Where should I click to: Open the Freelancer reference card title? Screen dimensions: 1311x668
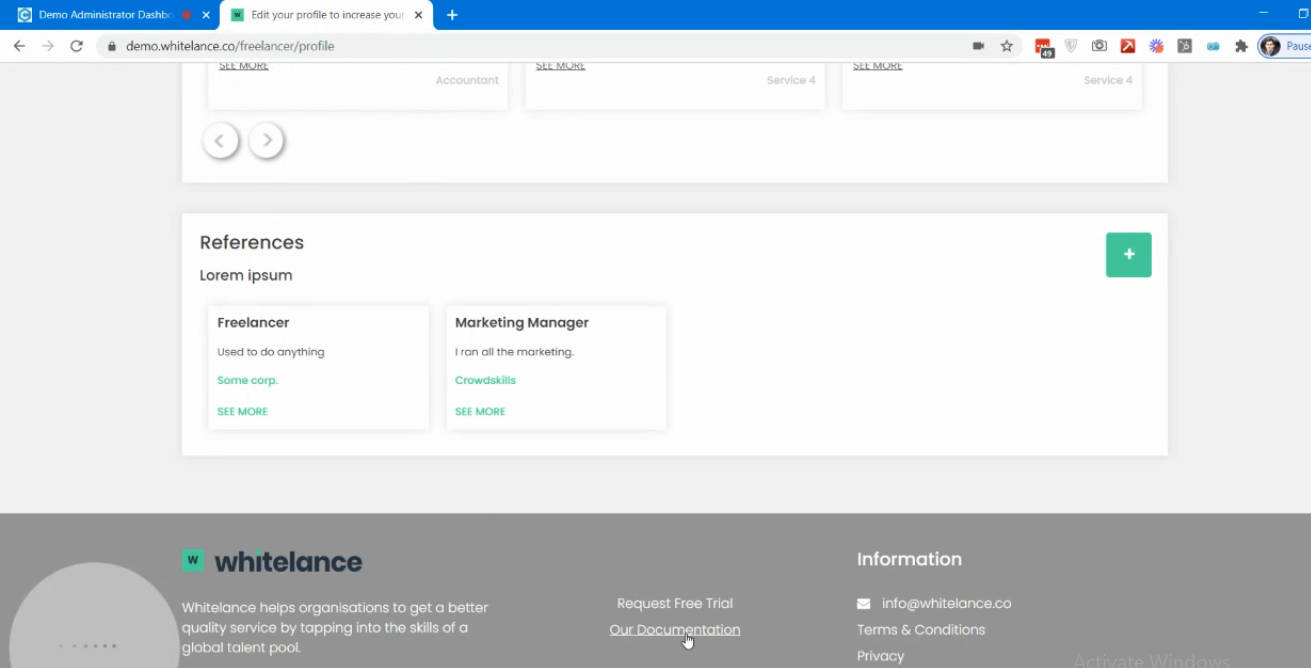point(253,322)
